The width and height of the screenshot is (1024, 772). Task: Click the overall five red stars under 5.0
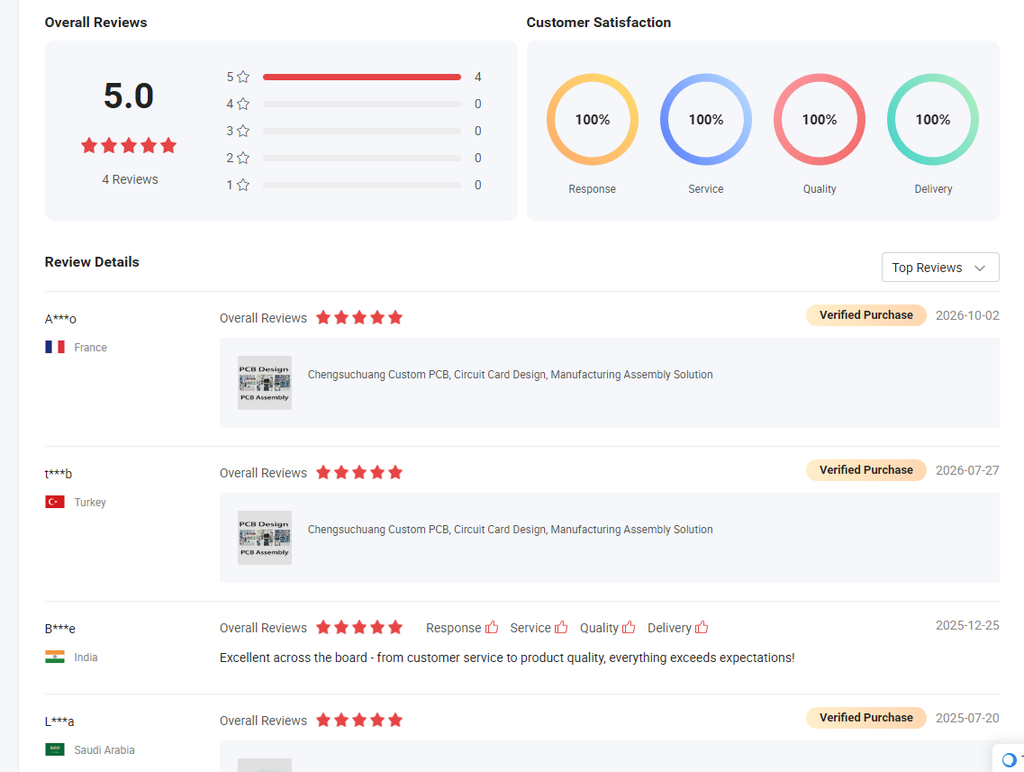click(x=129, y=145)
